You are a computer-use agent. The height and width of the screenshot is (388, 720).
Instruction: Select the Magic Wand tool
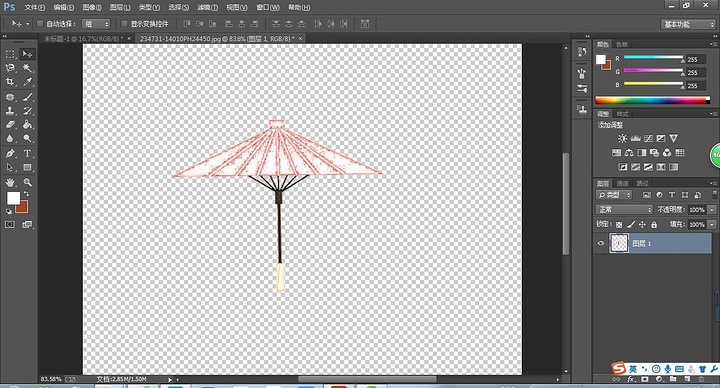click(x=28, y=68)
